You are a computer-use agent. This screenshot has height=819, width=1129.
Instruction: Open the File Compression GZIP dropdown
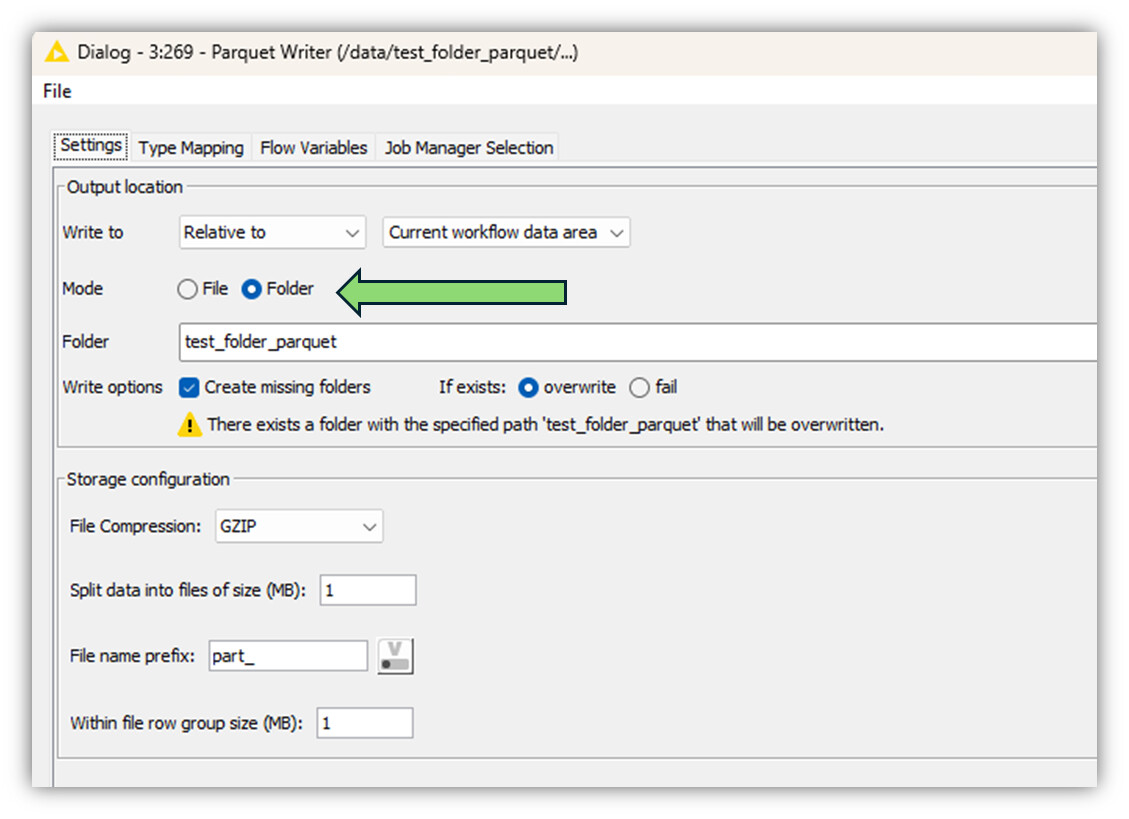pyautogui.click(x=299, y=526)
